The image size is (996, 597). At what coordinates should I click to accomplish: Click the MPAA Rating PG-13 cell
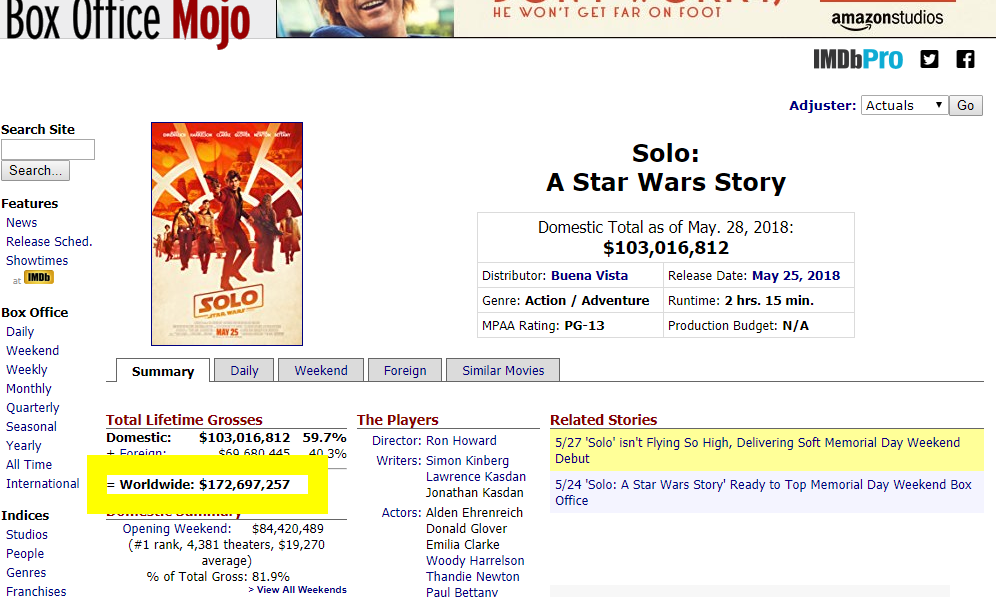click(x=570, y=326)
